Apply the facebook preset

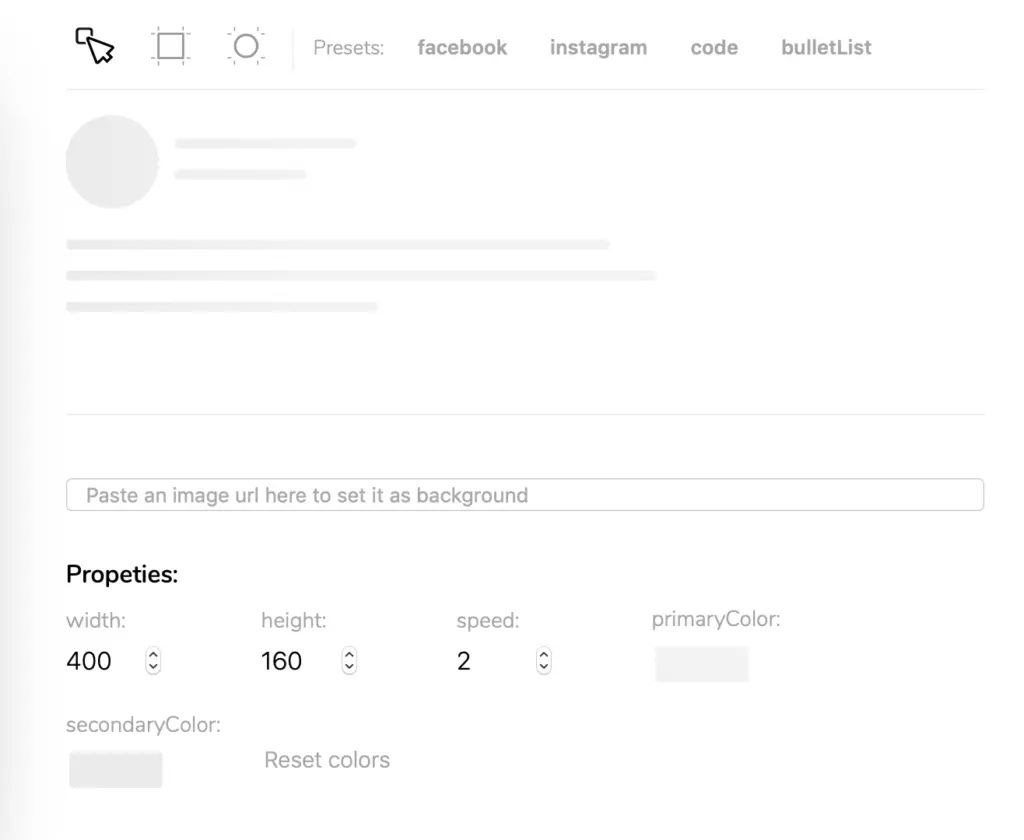click(x=462, y=47)
